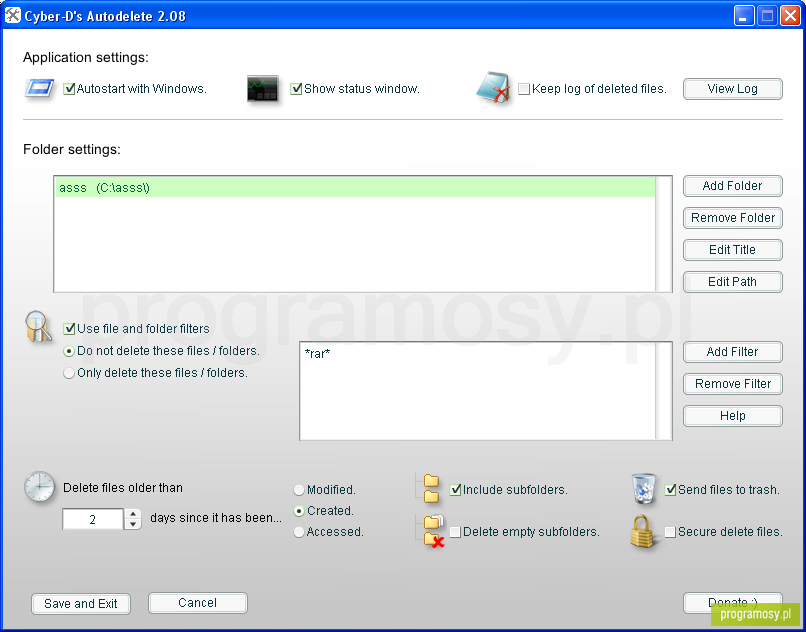Click the gold padlock icon
This screenshot has width=806, height=632.
[x=644, y=531]
